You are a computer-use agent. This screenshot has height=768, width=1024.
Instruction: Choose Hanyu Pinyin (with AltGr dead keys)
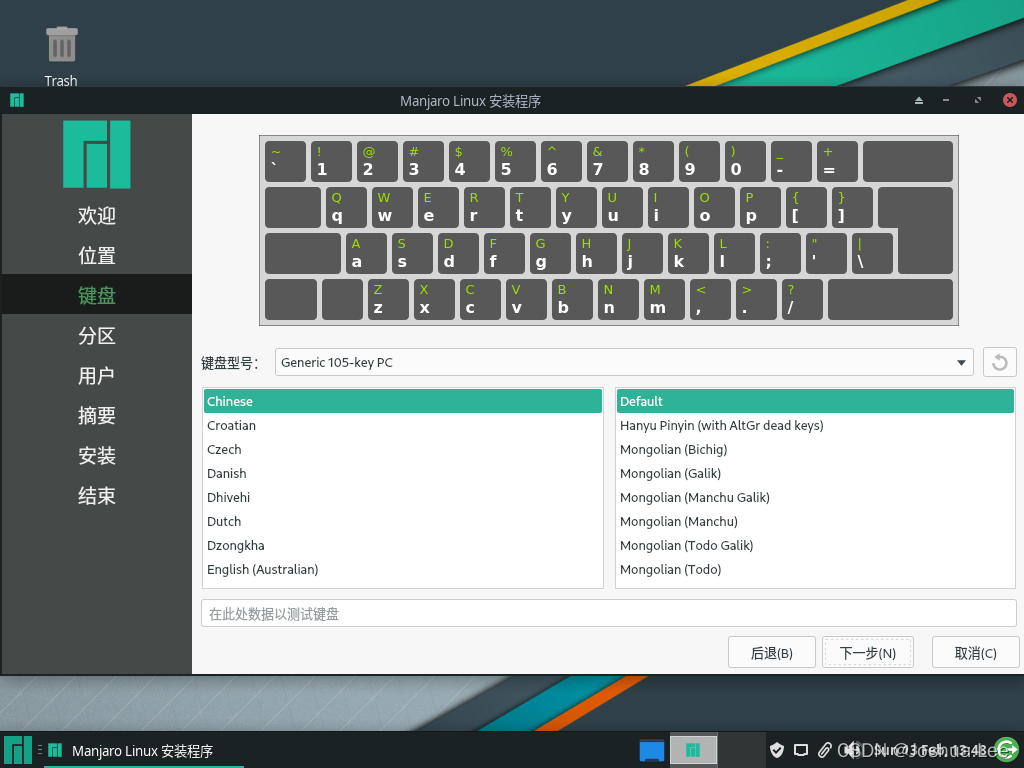[x=815, y=425]
